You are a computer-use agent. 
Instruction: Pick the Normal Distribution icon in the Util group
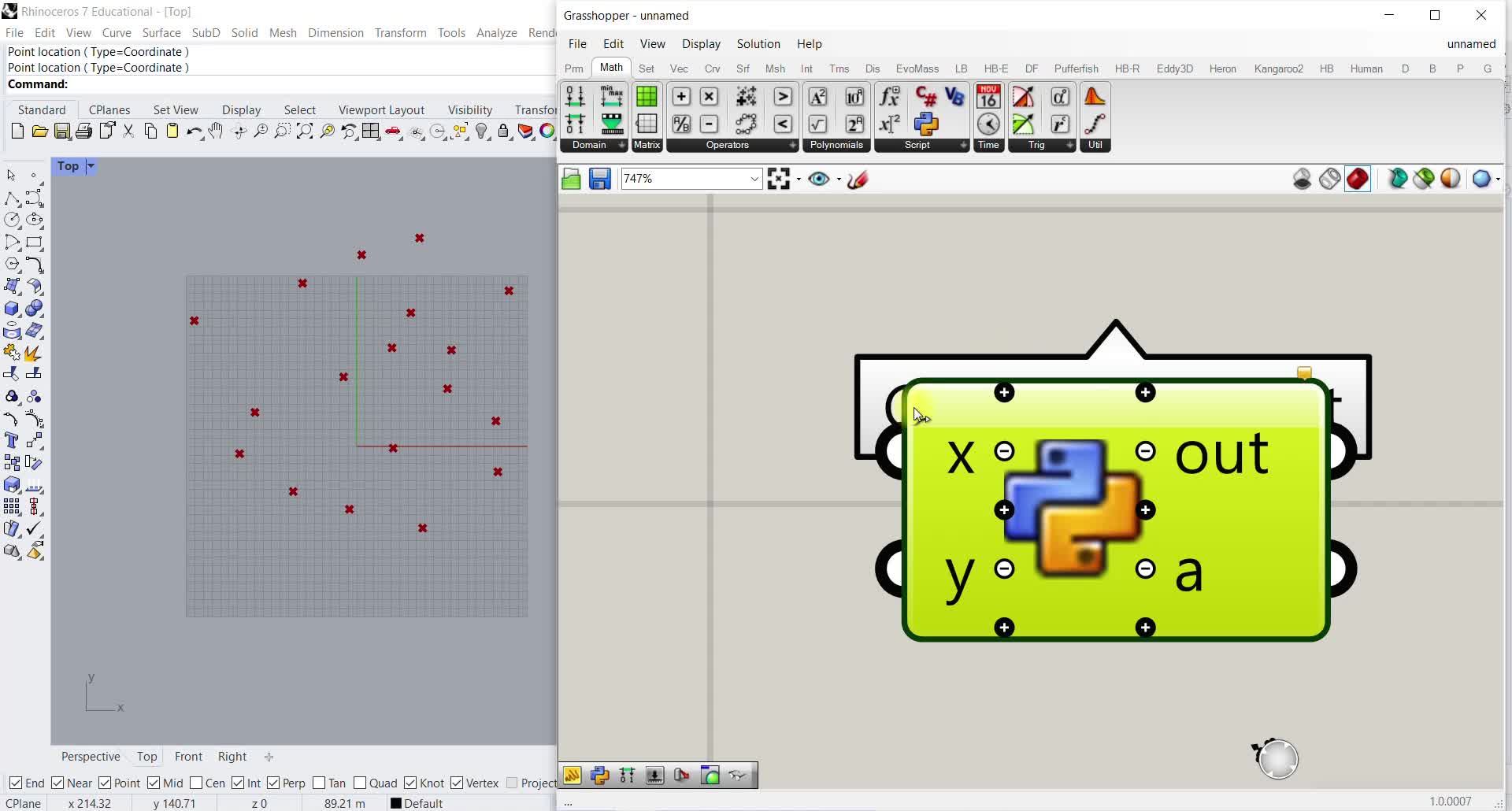tap(1095, 97)
